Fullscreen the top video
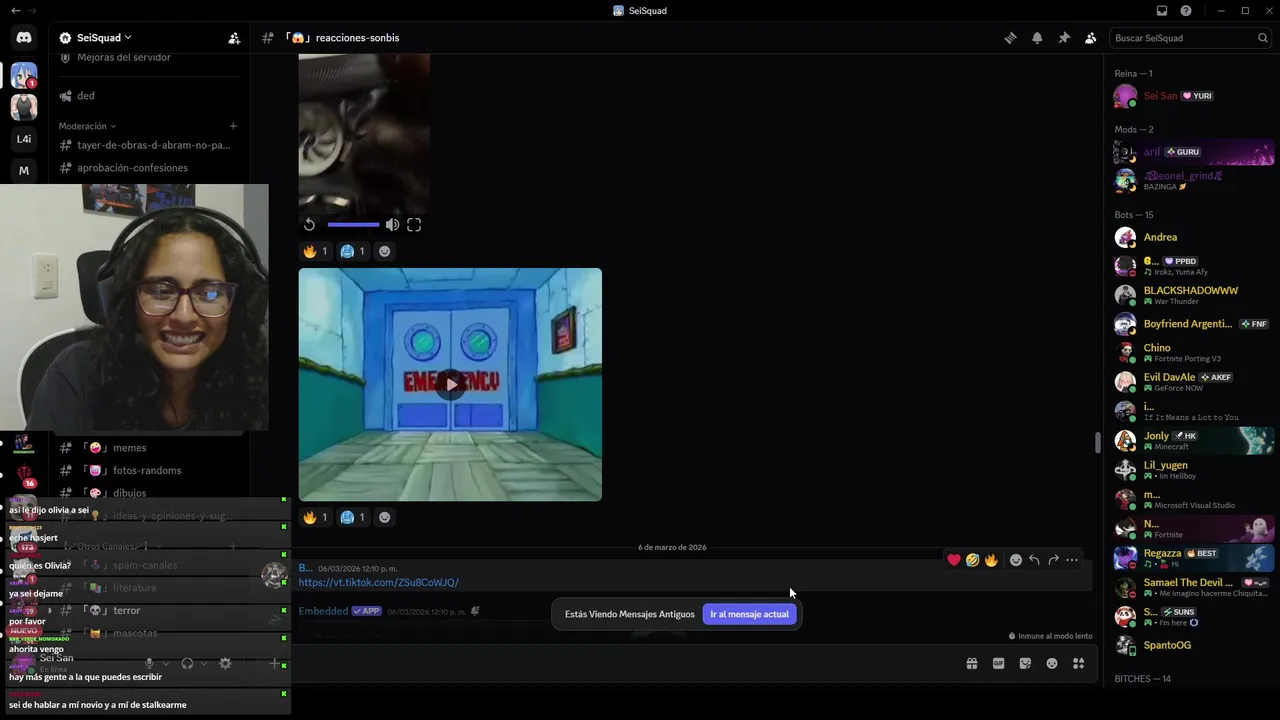 (x=414, y=225)
